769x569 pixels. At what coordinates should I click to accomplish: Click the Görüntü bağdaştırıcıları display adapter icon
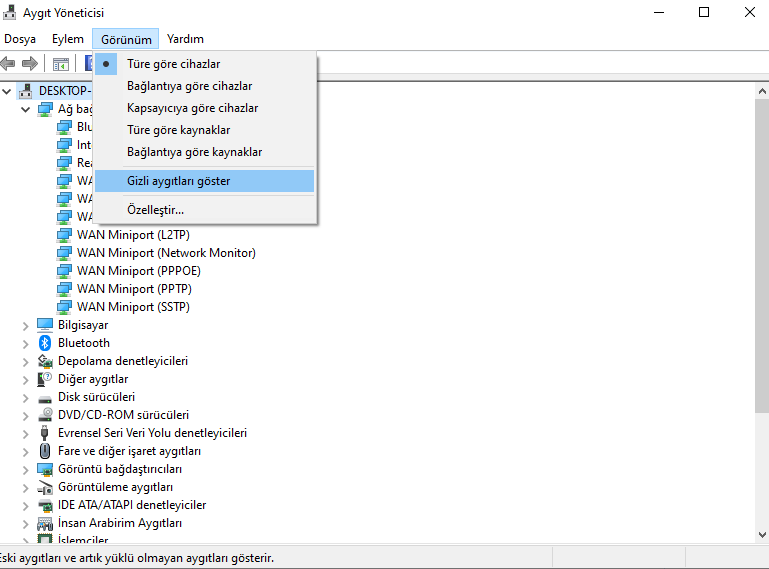[45, 469]
